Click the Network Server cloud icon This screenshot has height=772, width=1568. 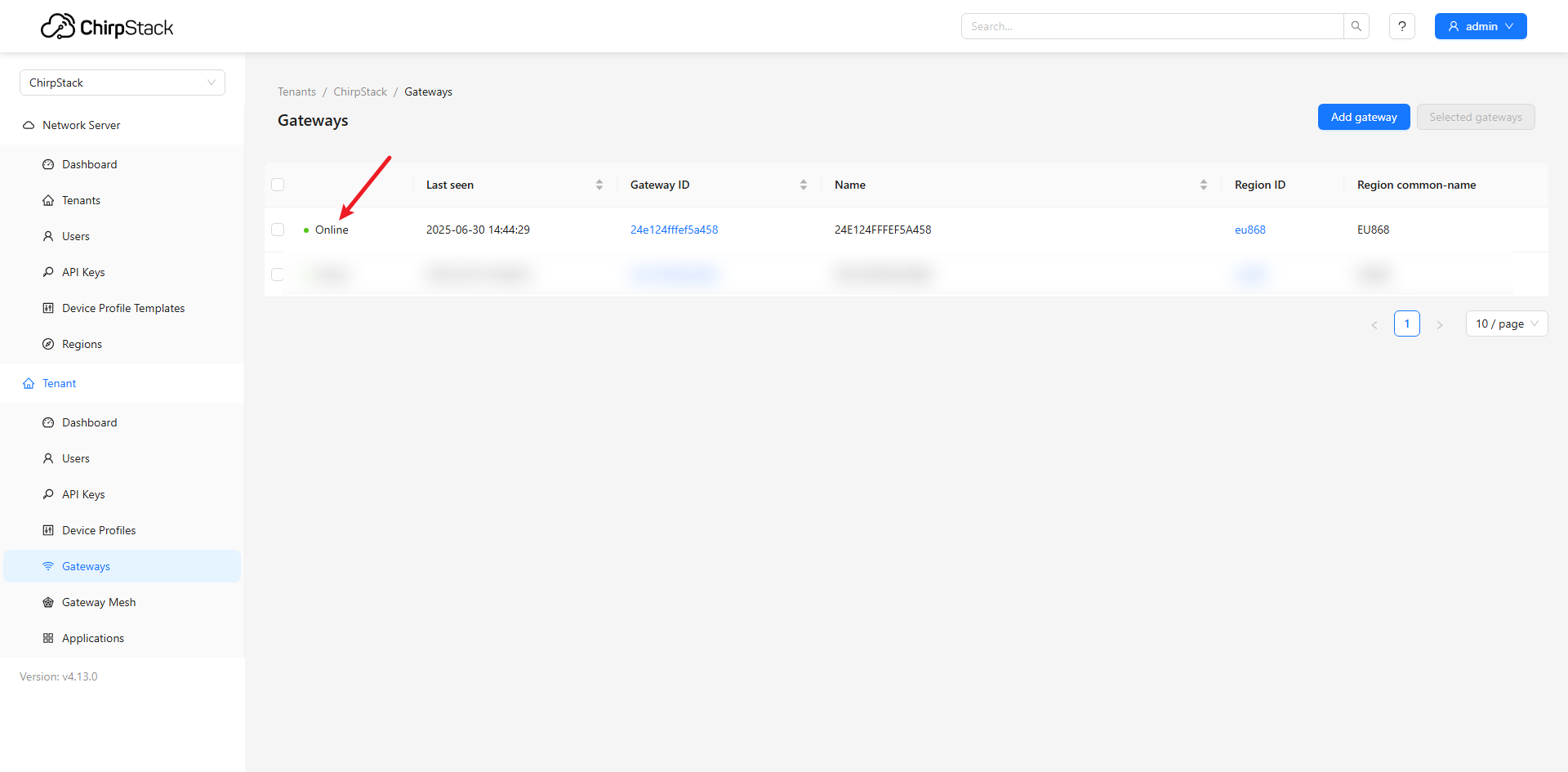(x=29, y=125)
